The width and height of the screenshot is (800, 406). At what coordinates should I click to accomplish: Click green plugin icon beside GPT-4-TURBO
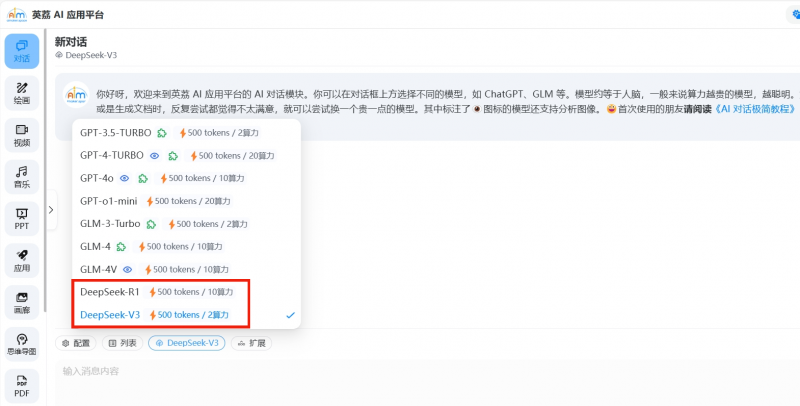click(x=173, y=156)
